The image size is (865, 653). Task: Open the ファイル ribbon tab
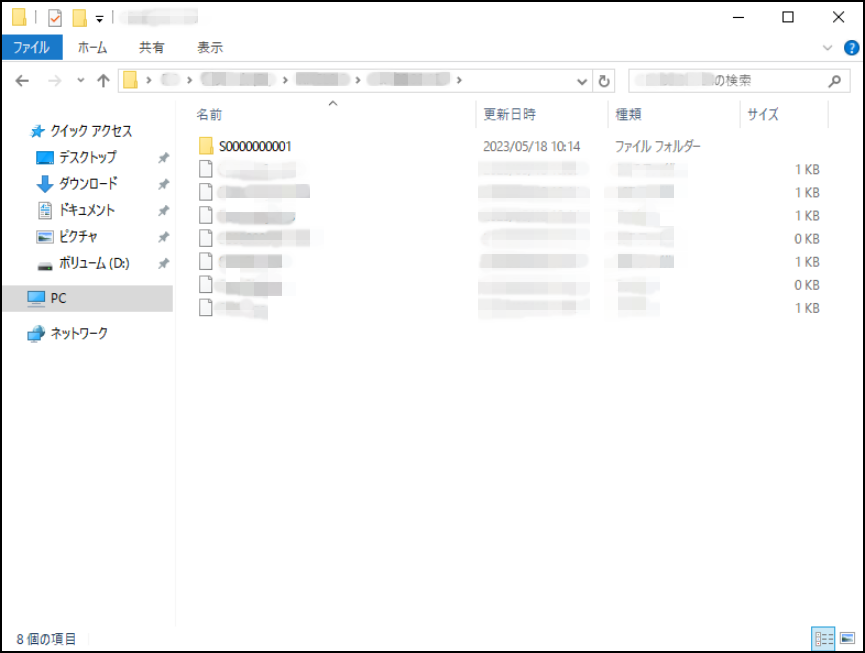click(32, 47)
